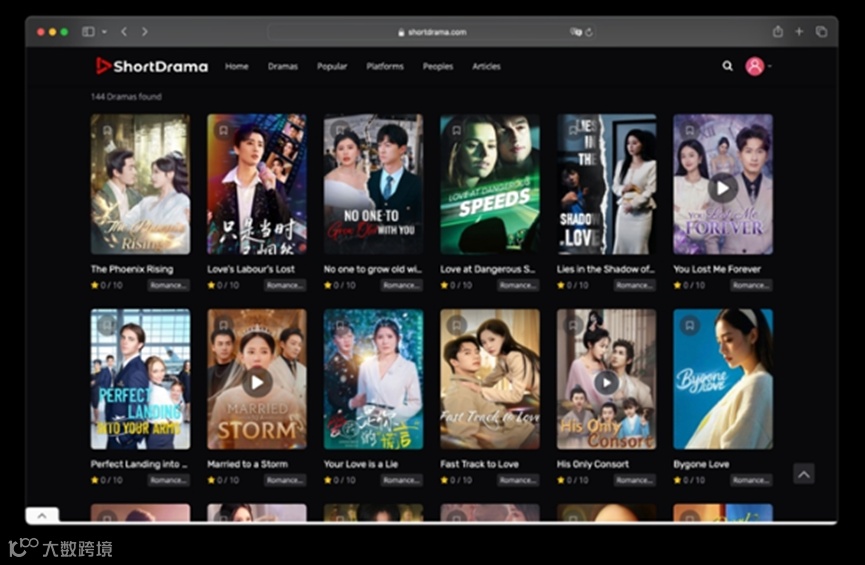This screenshot has height=565, width=865.
Task: Click Romance tag under The Phoenix Rising
Action: [x=168, y=285]
